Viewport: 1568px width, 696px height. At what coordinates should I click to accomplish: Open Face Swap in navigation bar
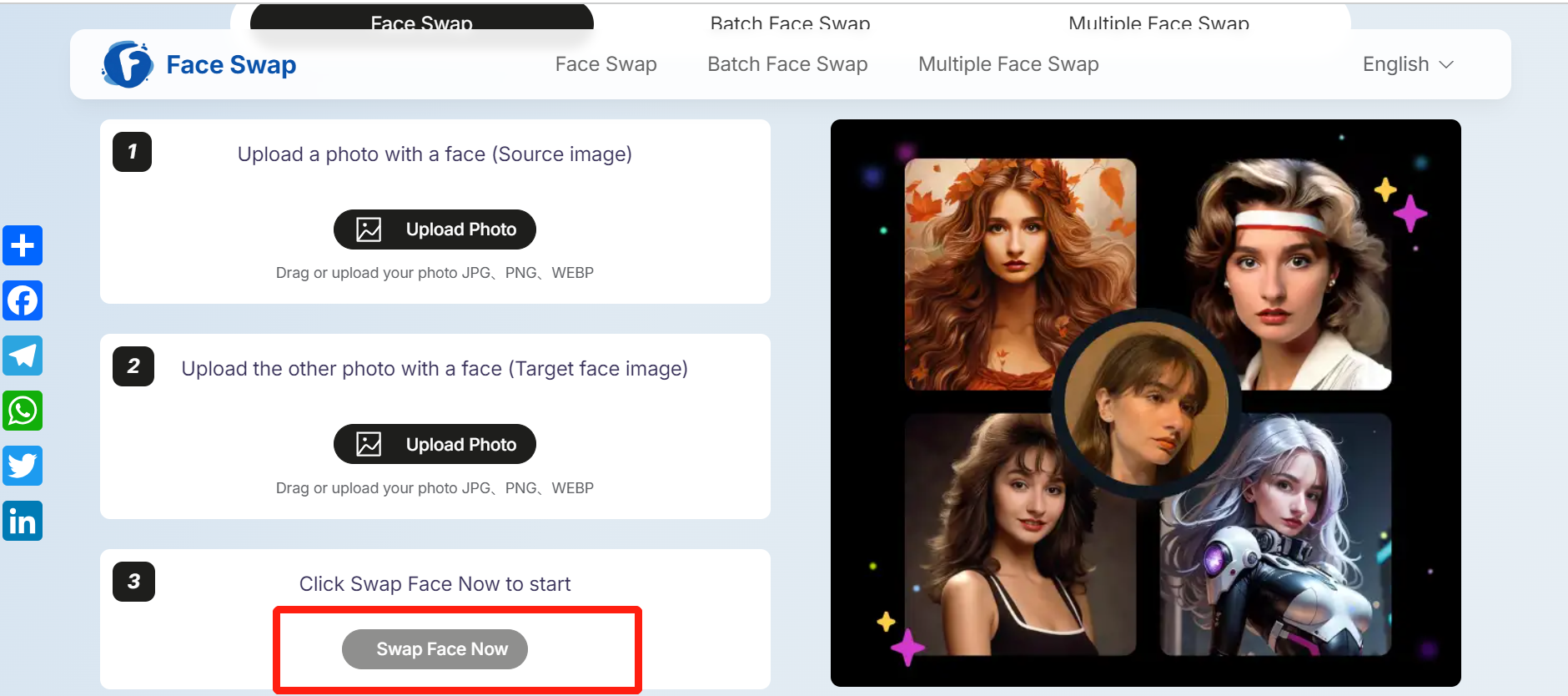tap(606, 64)
